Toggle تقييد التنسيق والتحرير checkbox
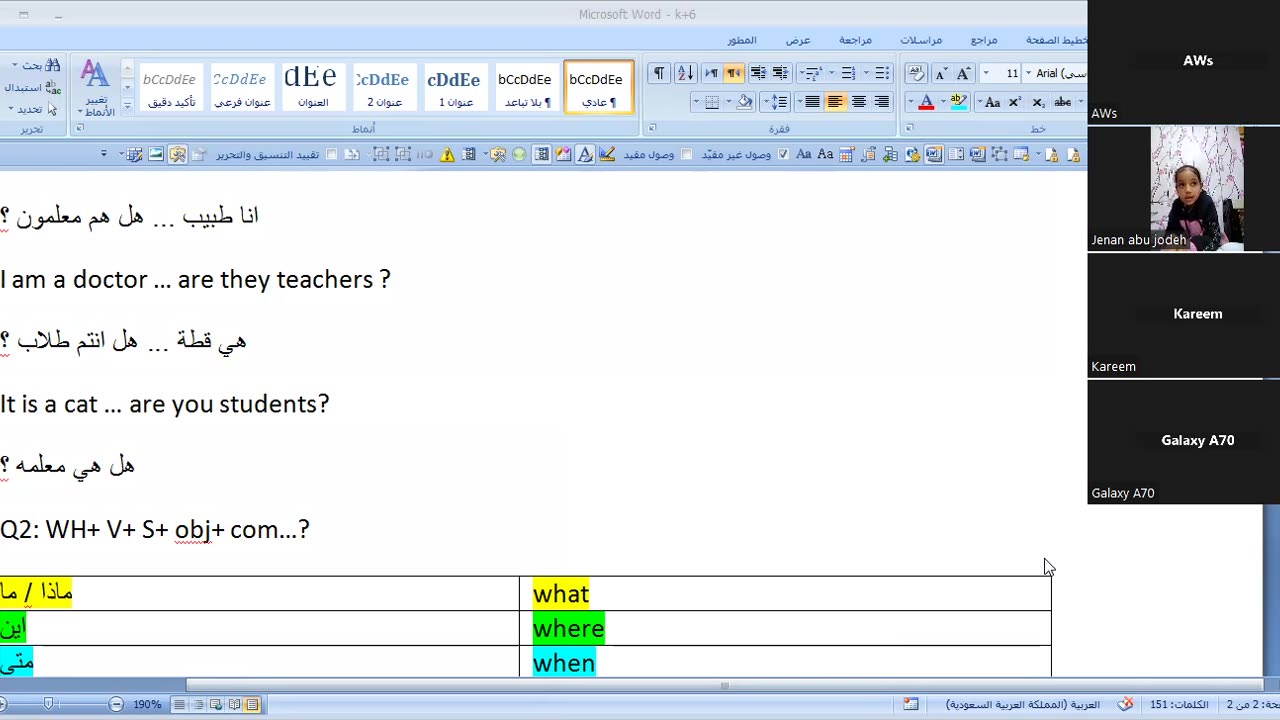This screenshot has width=1280, height=720. [x=332, y=155]
